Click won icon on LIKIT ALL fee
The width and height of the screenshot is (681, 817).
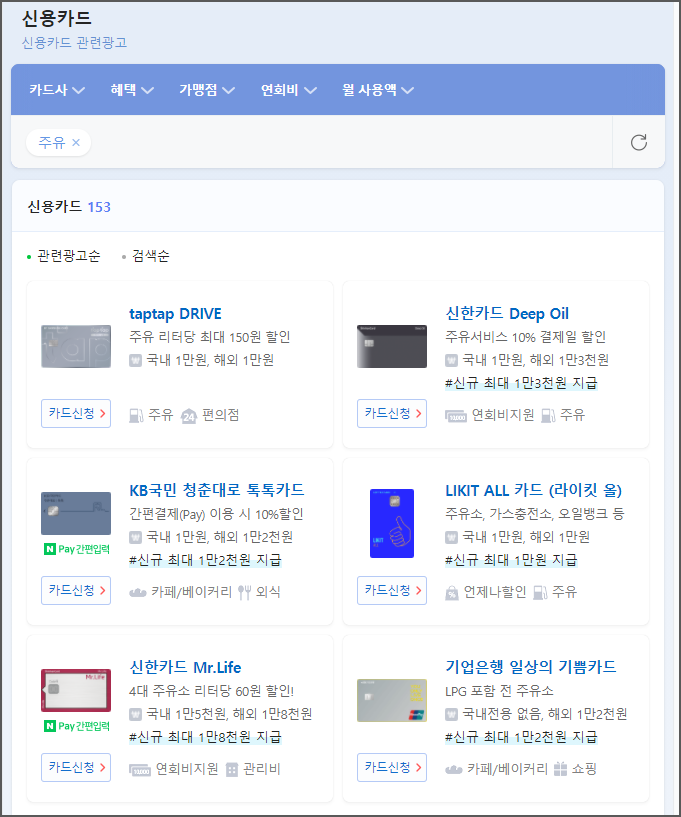pos(451,537)
